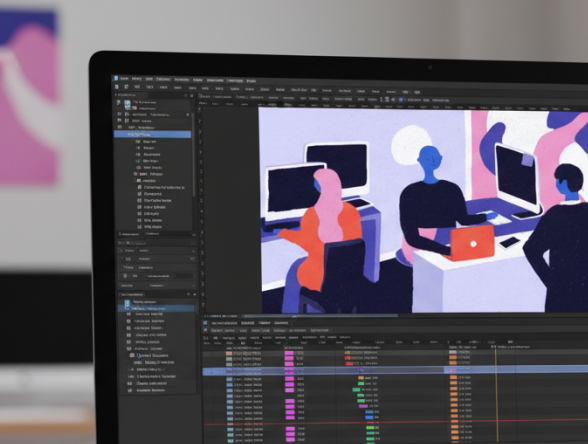This screenshot has height=444, width=588.
Task: Select the highlighted row in the lower-left panel
Action: [x=157, y=308]
